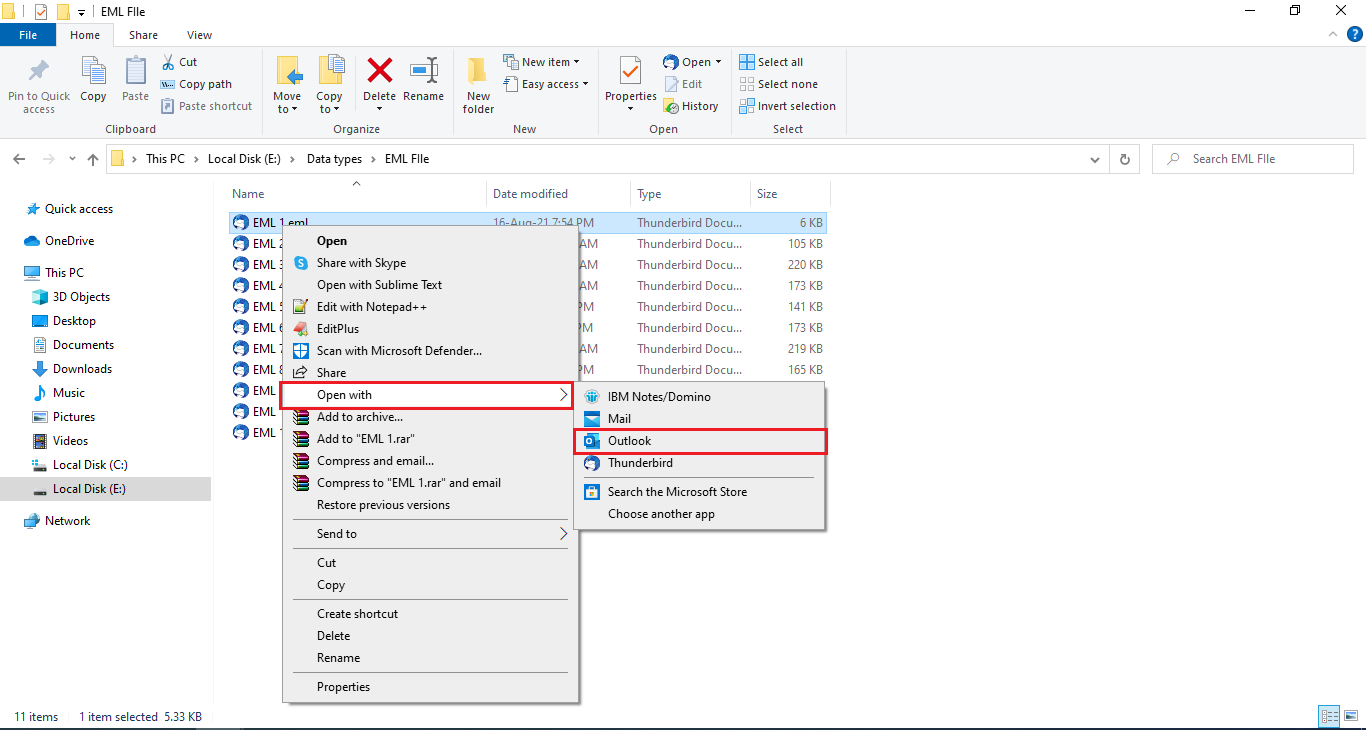Click the ribbon Cut scissors button
This screenshot has height=730, width=1366.
pyautogui.click(x=179, y=62)
